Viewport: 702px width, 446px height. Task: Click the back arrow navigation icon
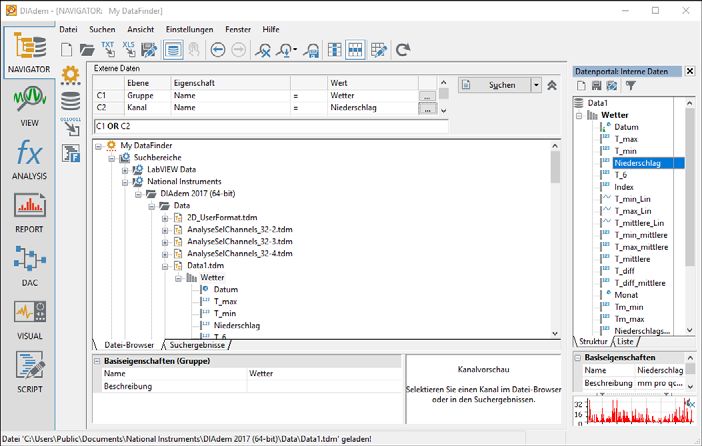coord(218,50)
